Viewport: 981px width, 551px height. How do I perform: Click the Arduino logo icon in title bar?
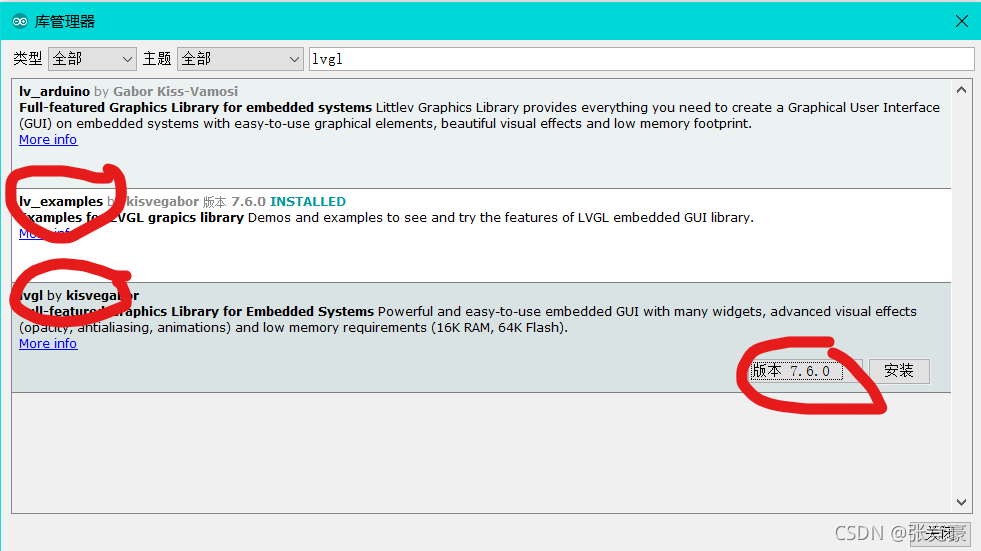click(20, 21)
